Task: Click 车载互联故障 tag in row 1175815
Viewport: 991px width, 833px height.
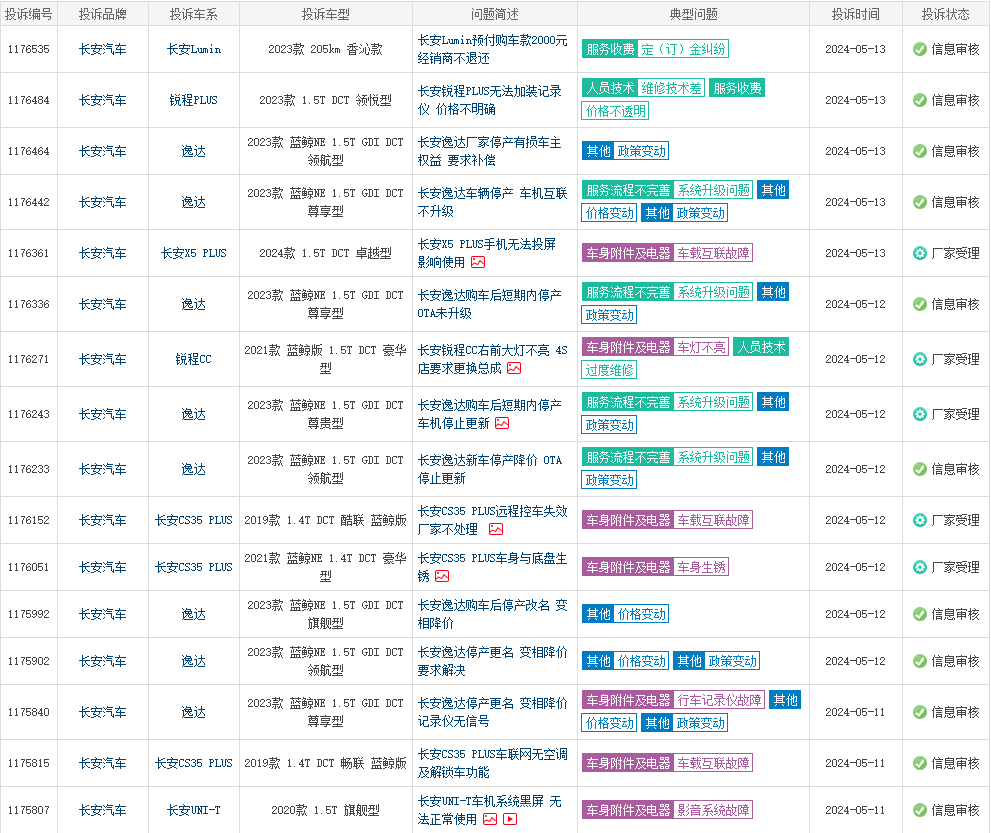Action: click(714, 763)
